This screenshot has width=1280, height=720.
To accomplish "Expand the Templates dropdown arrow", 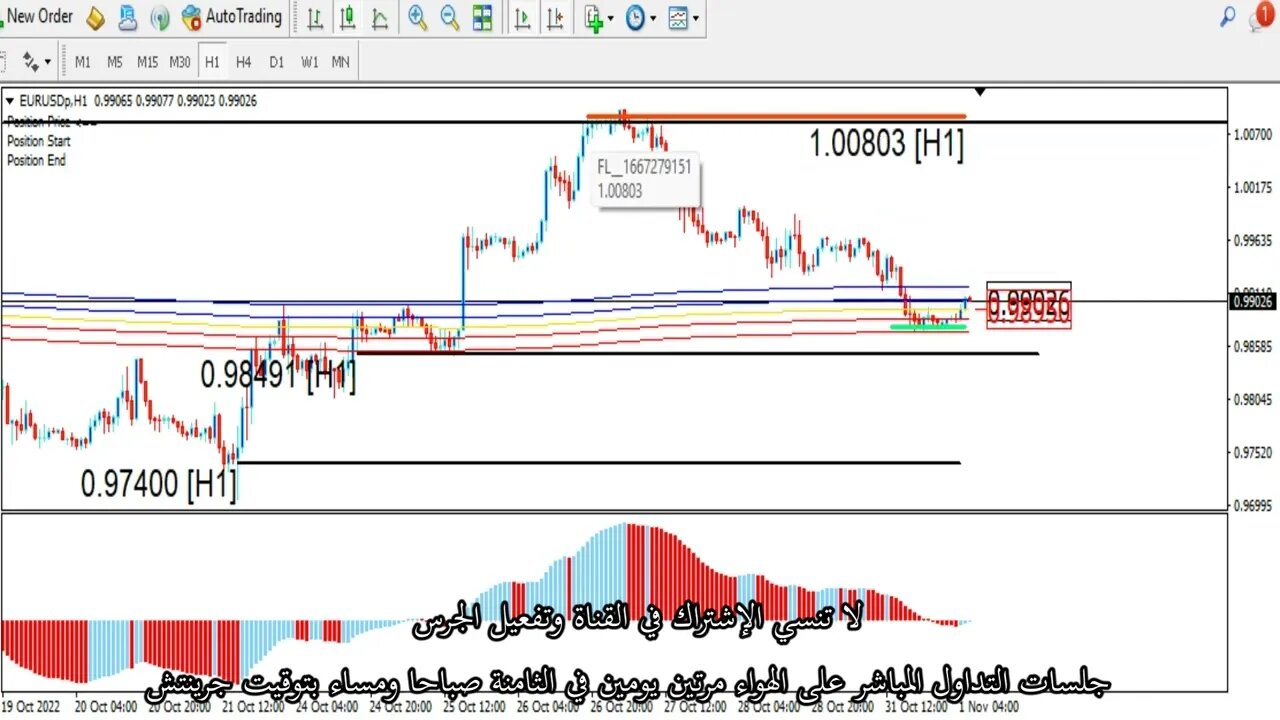I will click(x=695, y=18).
